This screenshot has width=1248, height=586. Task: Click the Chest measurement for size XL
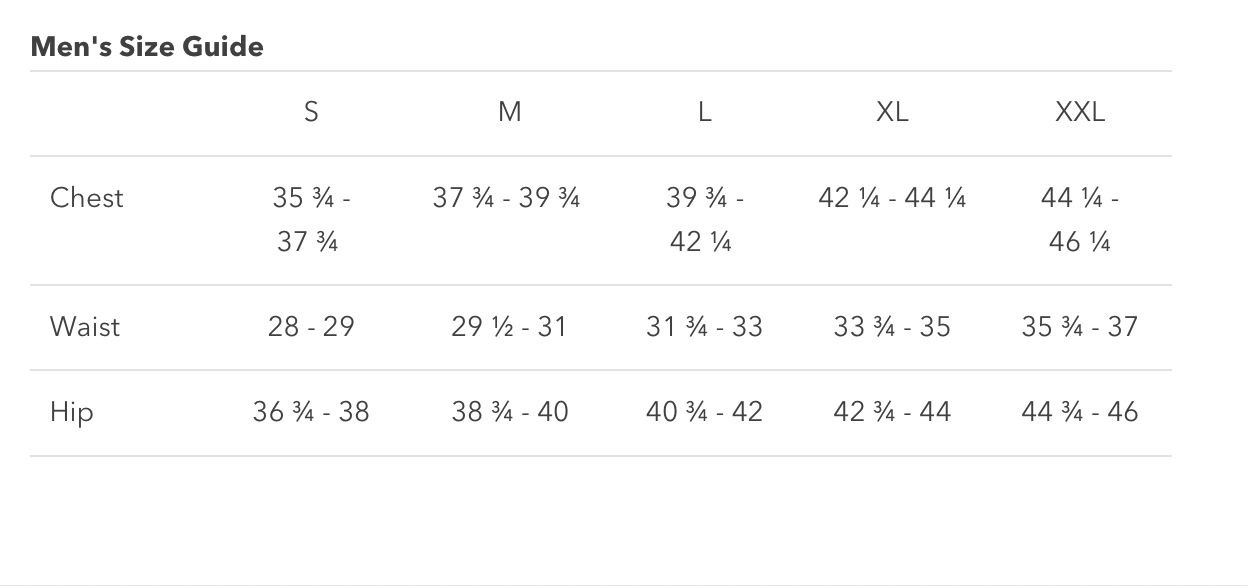(892, 198)
